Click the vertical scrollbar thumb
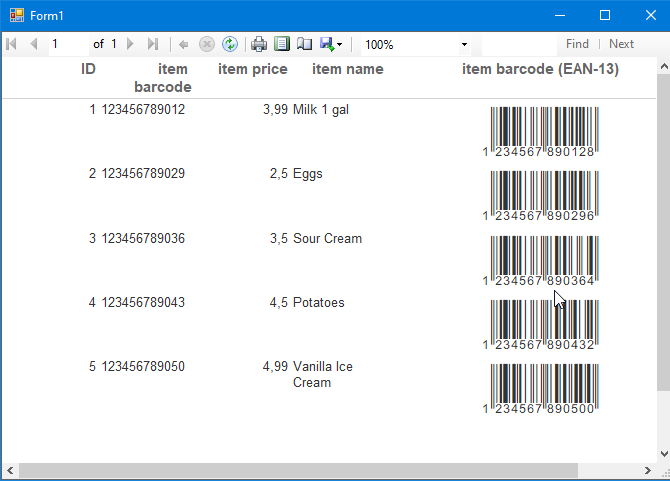This screenshot has width=670, height=481. [664, 232]
